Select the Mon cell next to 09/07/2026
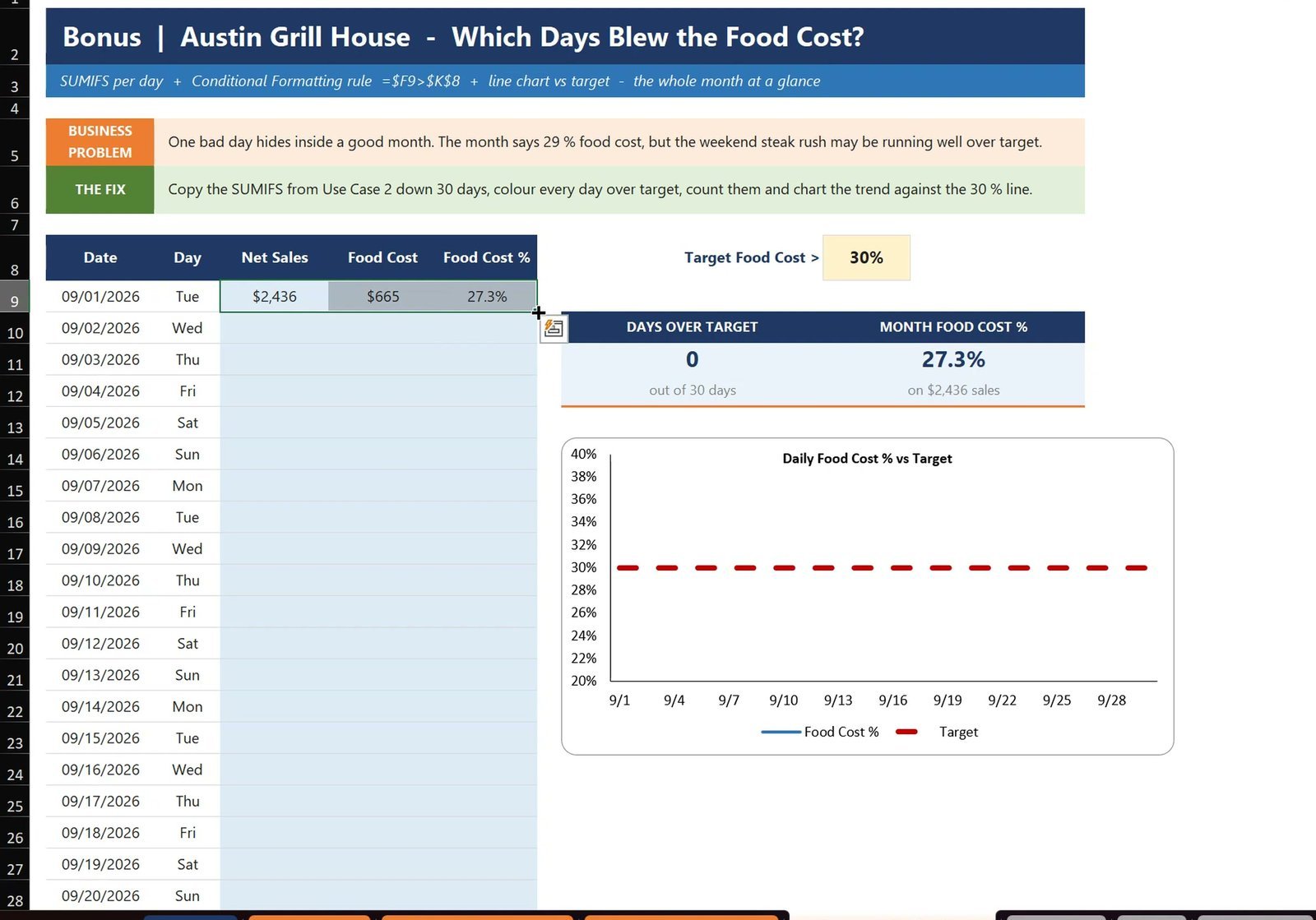The height and width of the screenshot is (920, 1316). click(188, 486)
